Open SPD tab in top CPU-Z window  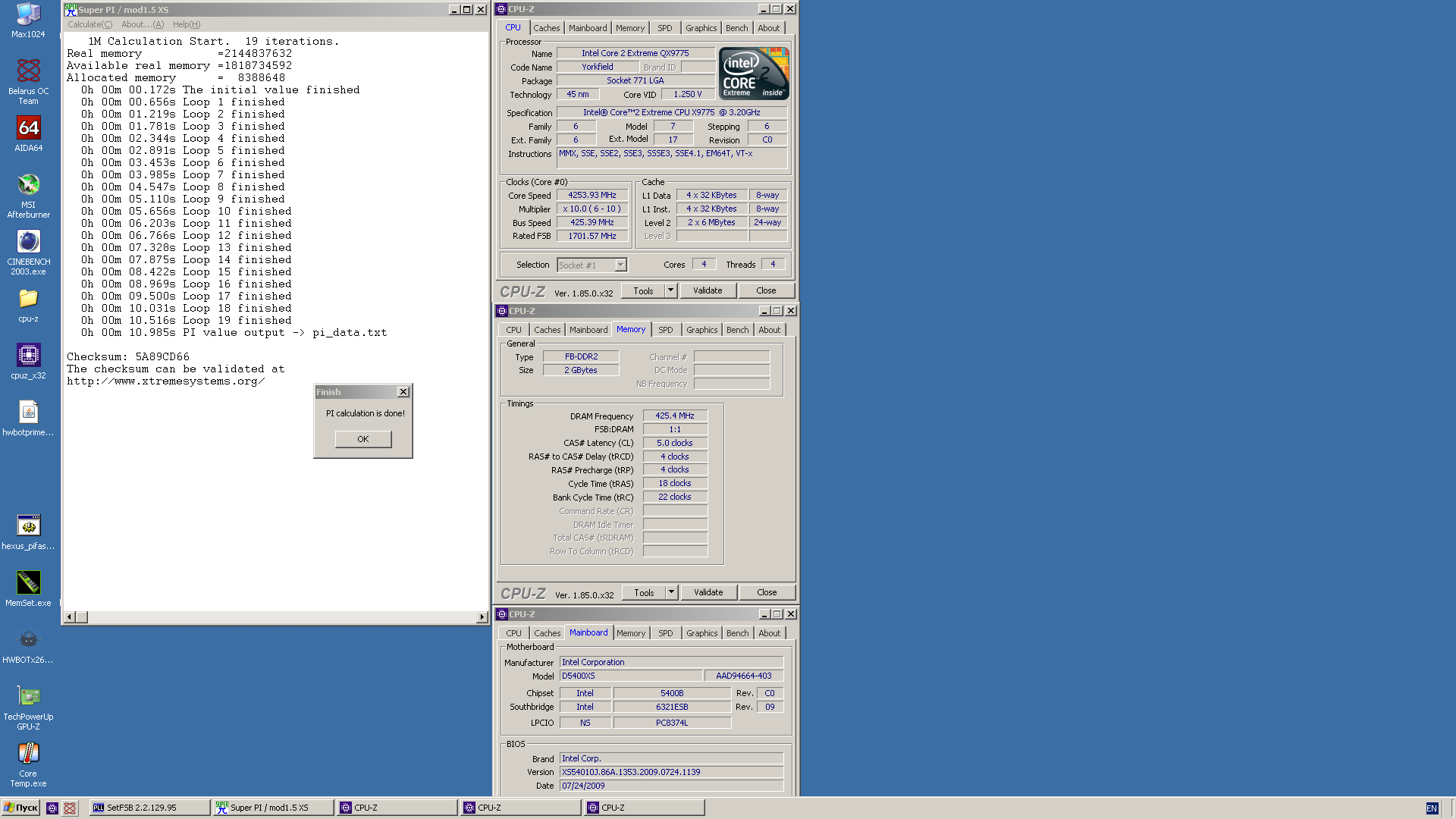(665, 28)
